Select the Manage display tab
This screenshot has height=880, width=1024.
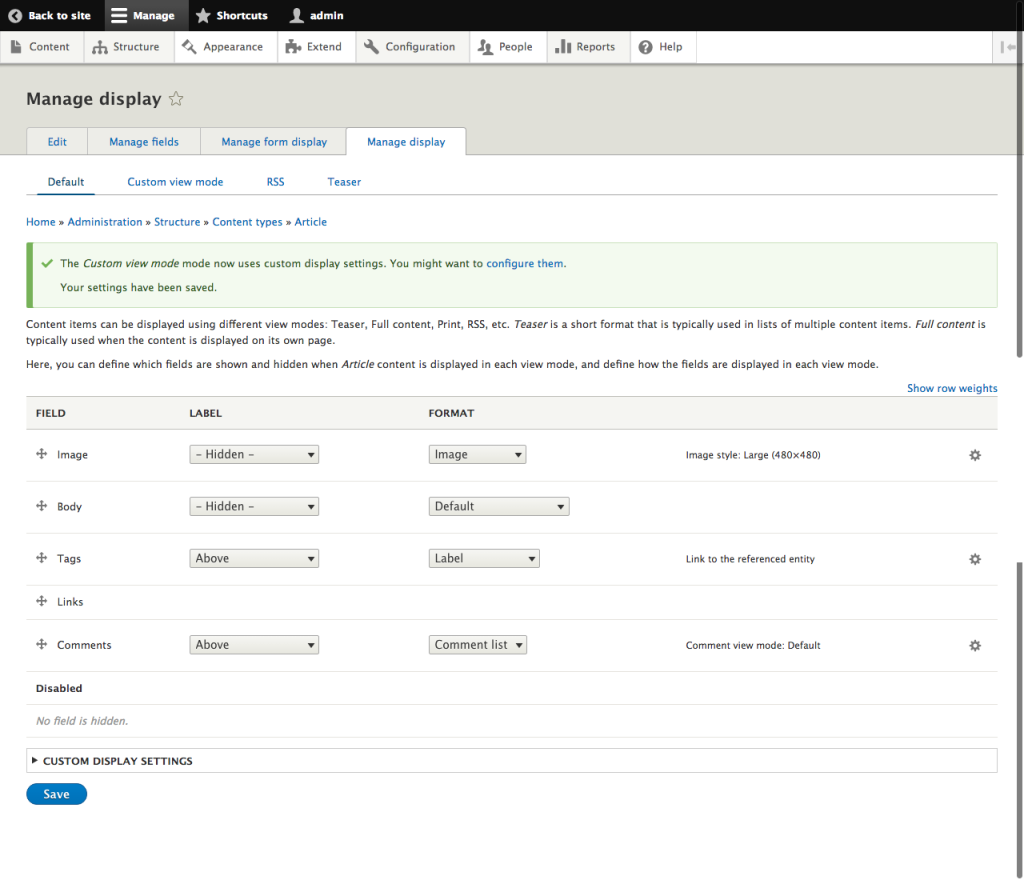(406, 142)
